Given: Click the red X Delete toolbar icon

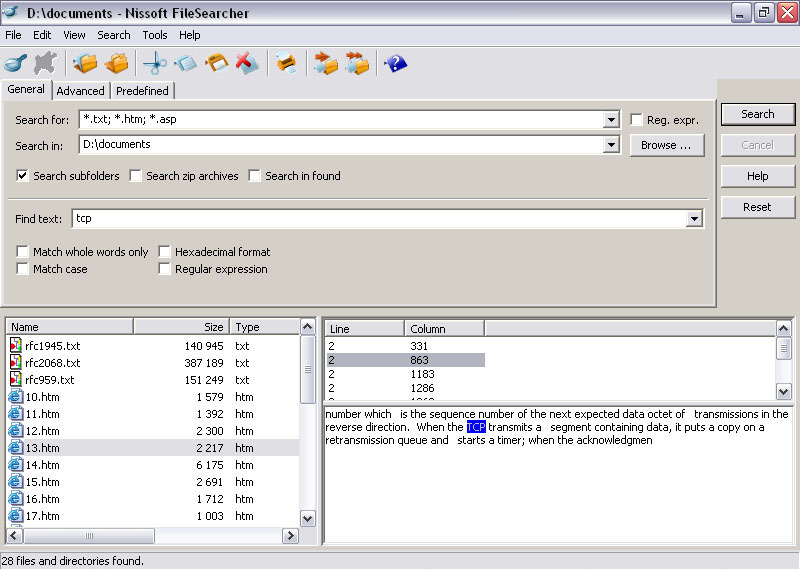Looking at the screenshot, I should pyautogui.click(x=247, y=63).
